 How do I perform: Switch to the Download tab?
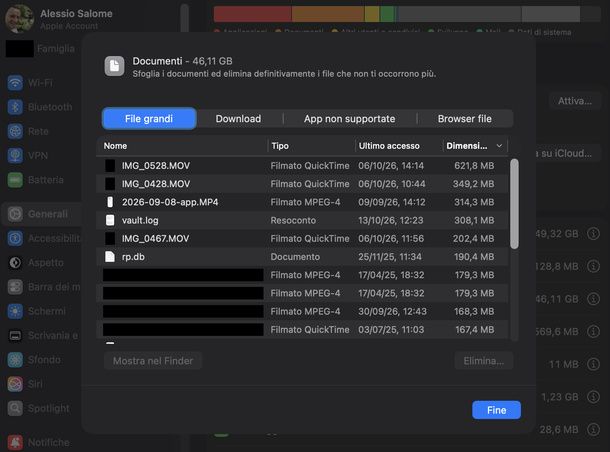238,119
